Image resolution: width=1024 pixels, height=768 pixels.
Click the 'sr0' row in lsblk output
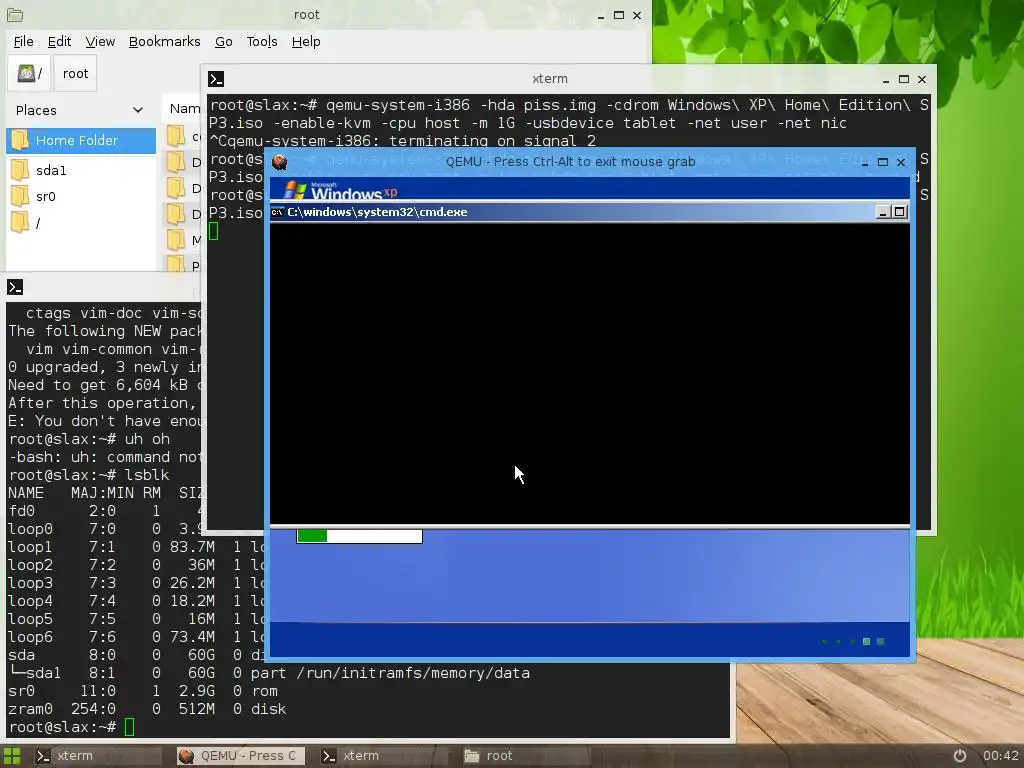point(143,691)
